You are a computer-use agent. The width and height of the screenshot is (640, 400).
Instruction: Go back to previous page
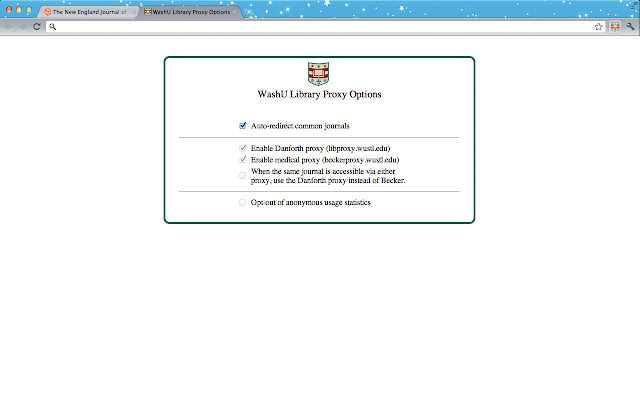9,27
